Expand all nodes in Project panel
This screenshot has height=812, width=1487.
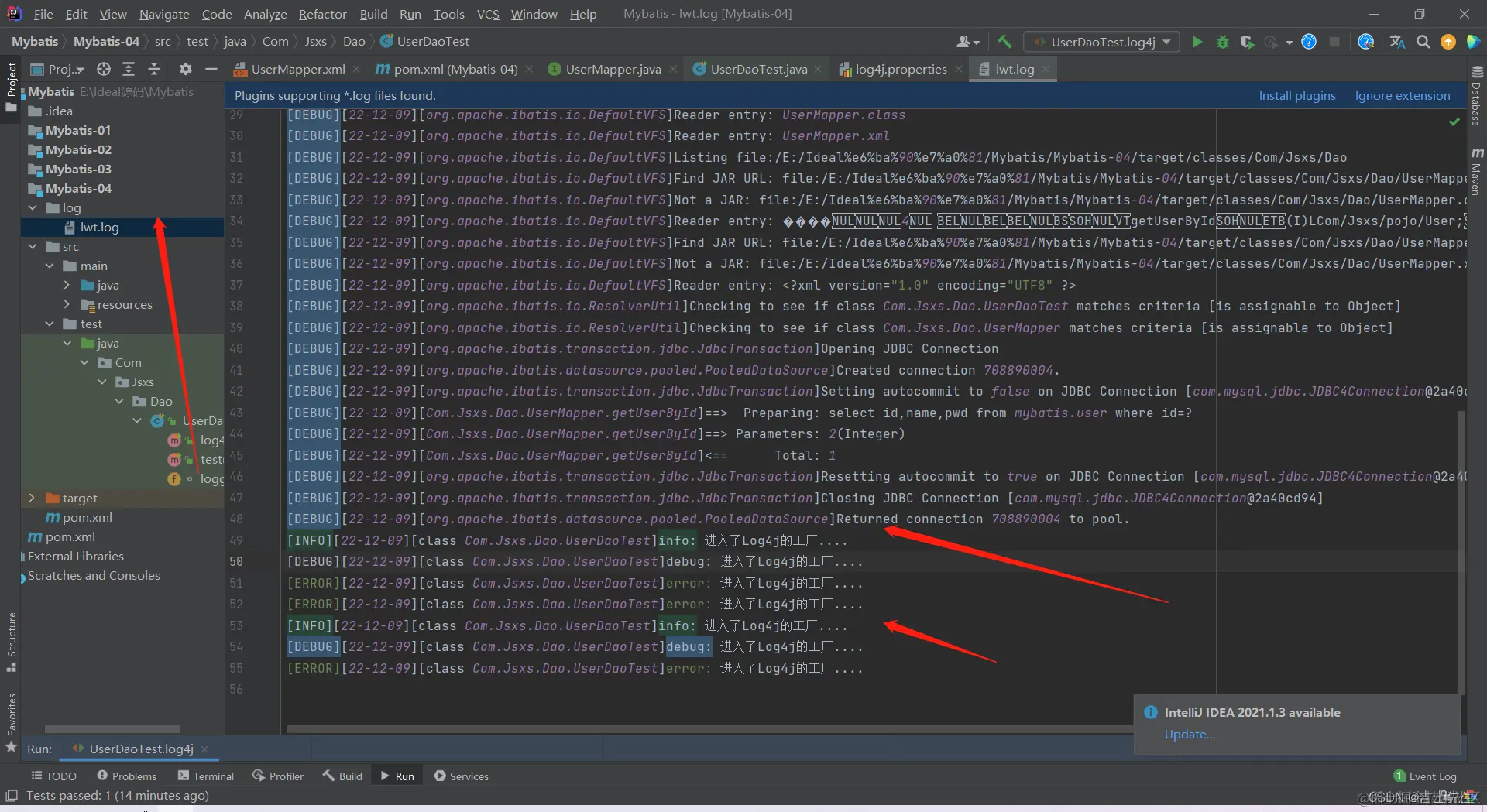pyautogui.click(x=129, y=69)
